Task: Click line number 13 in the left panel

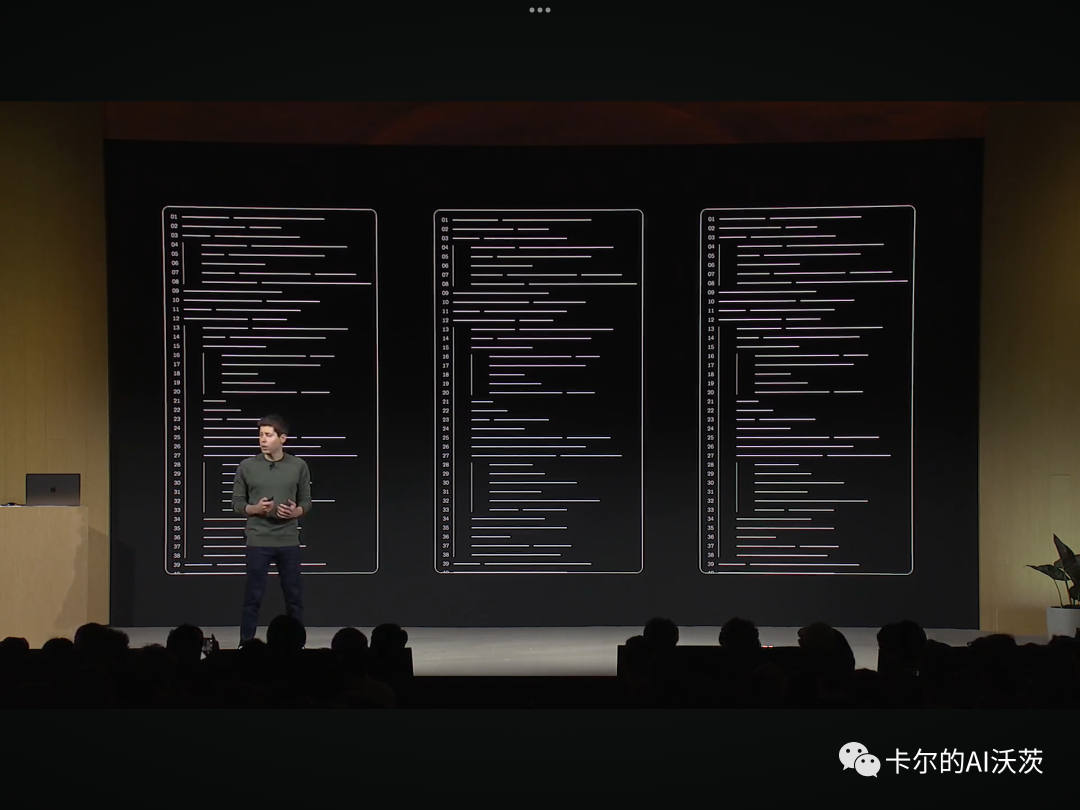Action: [x=176, y=328]
